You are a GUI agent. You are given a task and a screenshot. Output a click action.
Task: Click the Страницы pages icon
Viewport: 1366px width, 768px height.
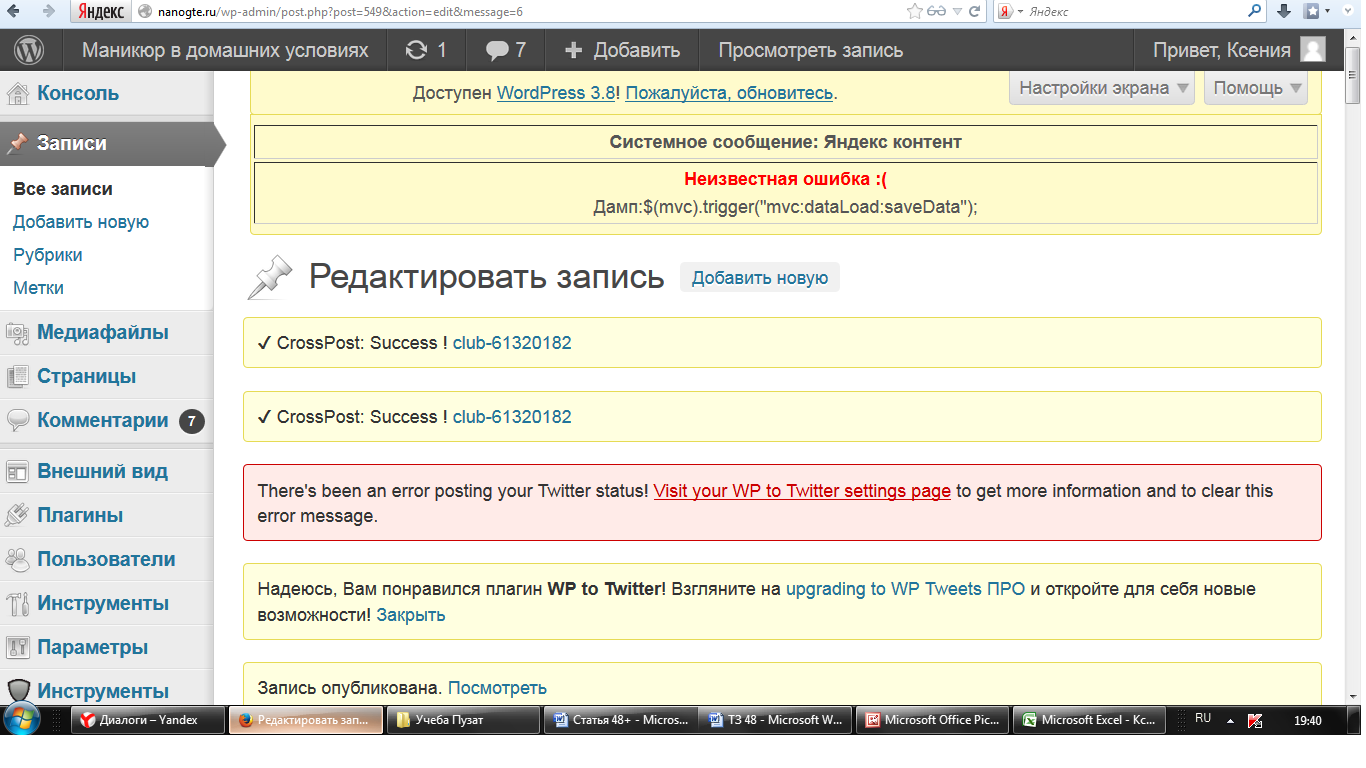[18, 377]
